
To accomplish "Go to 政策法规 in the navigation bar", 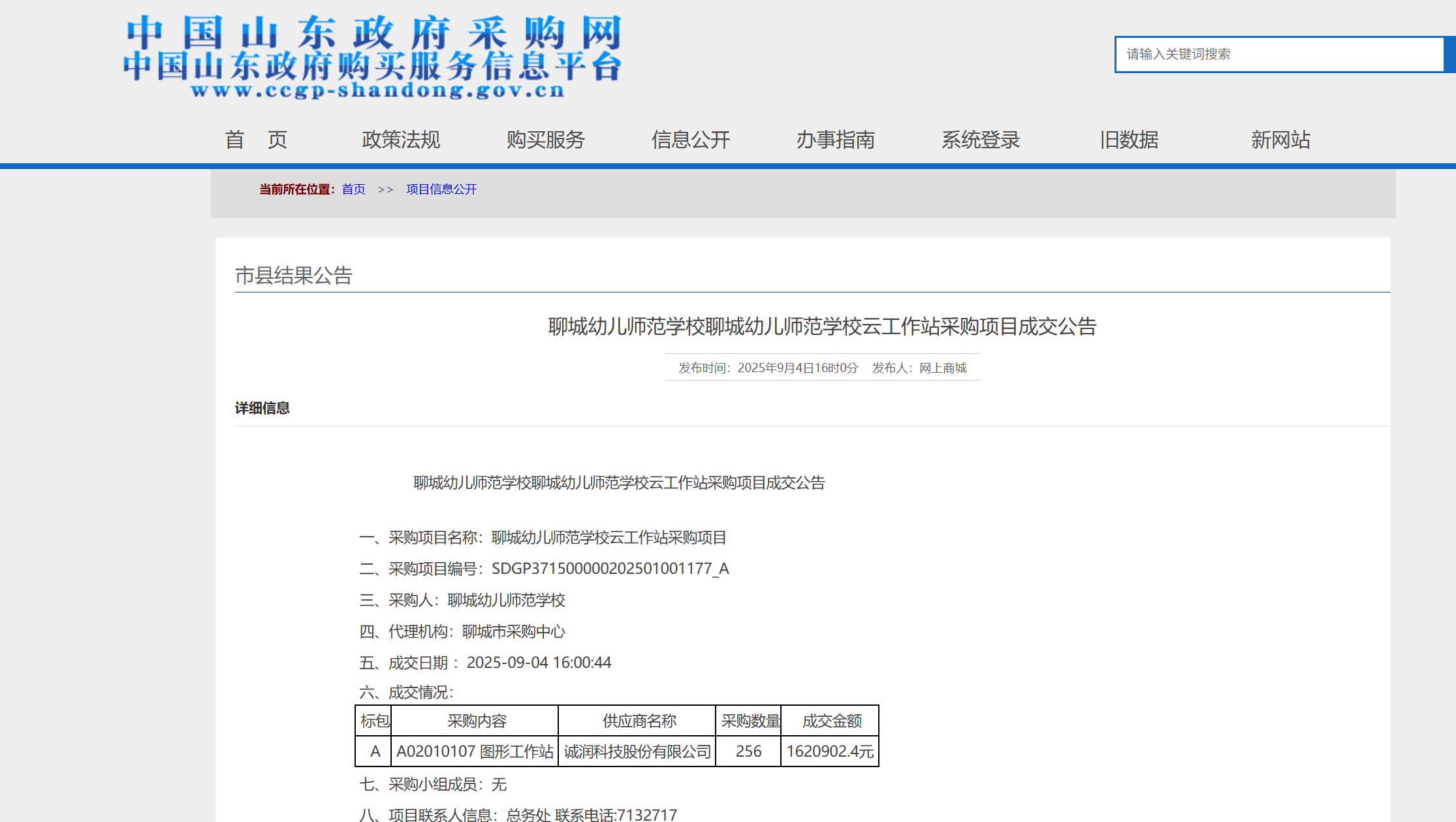I will coord(401,140).
